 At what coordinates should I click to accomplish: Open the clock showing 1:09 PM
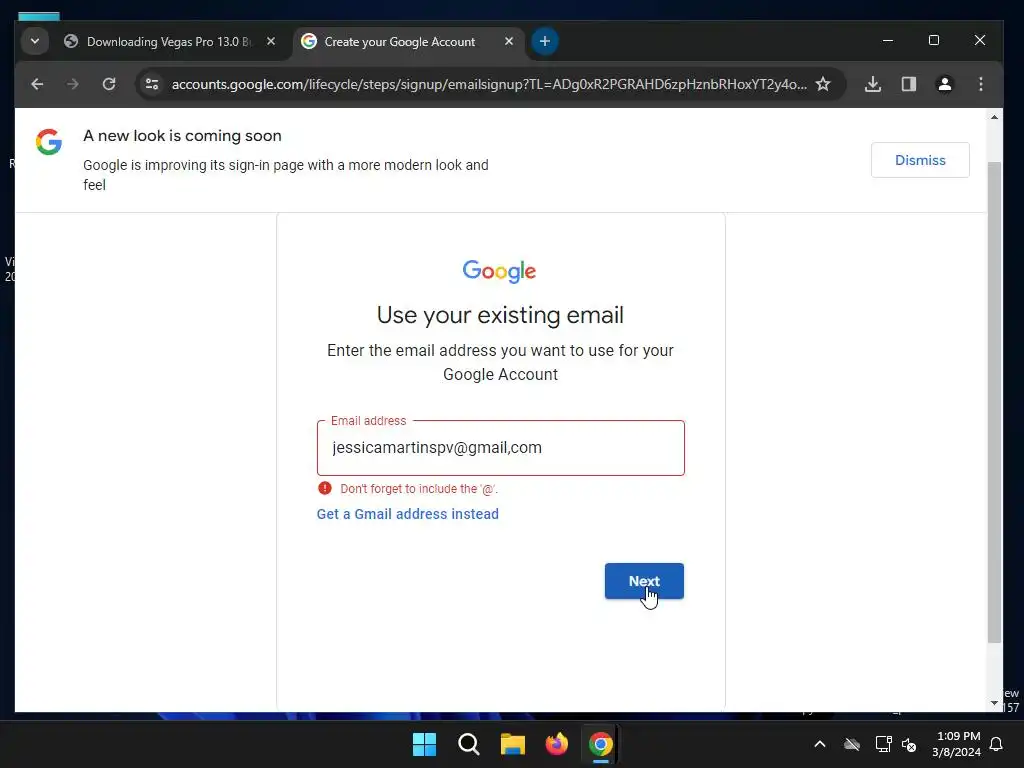tap(957, 744)
